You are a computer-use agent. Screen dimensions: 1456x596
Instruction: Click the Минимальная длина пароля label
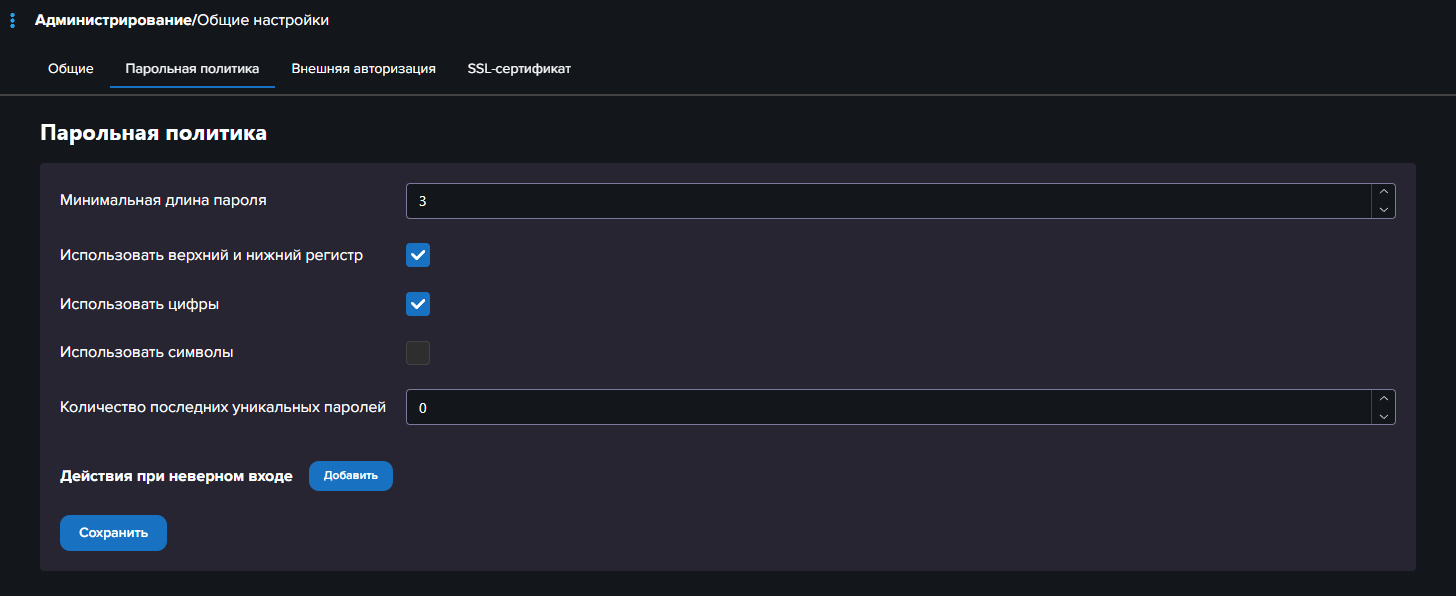163,200
